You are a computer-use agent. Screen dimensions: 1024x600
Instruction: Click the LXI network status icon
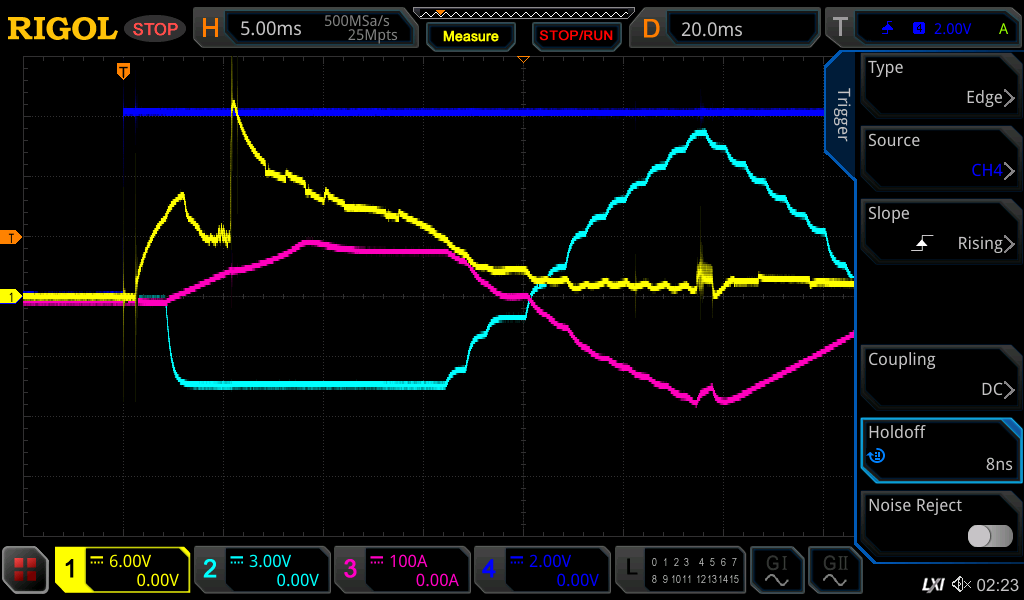point(932,584)
